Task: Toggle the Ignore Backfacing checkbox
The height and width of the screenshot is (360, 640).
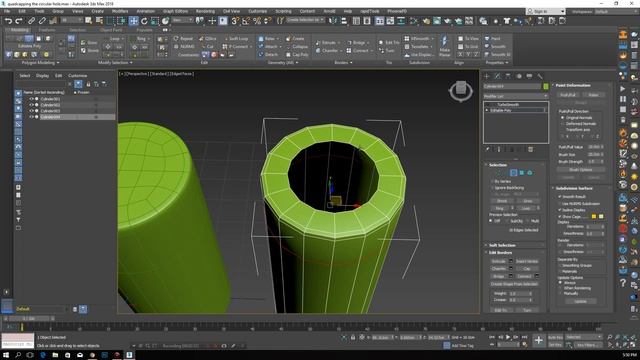Action: (x=492, y=188)
